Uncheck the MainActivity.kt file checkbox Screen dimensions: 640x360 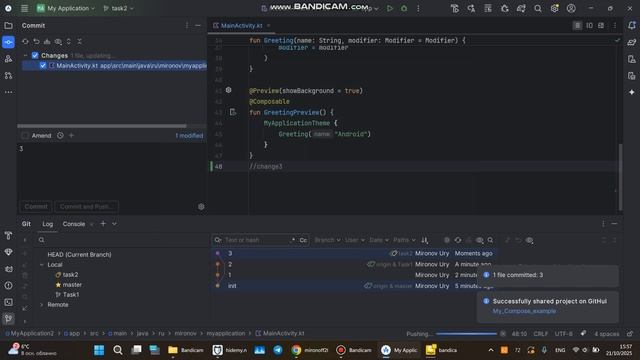pos(43,65)
